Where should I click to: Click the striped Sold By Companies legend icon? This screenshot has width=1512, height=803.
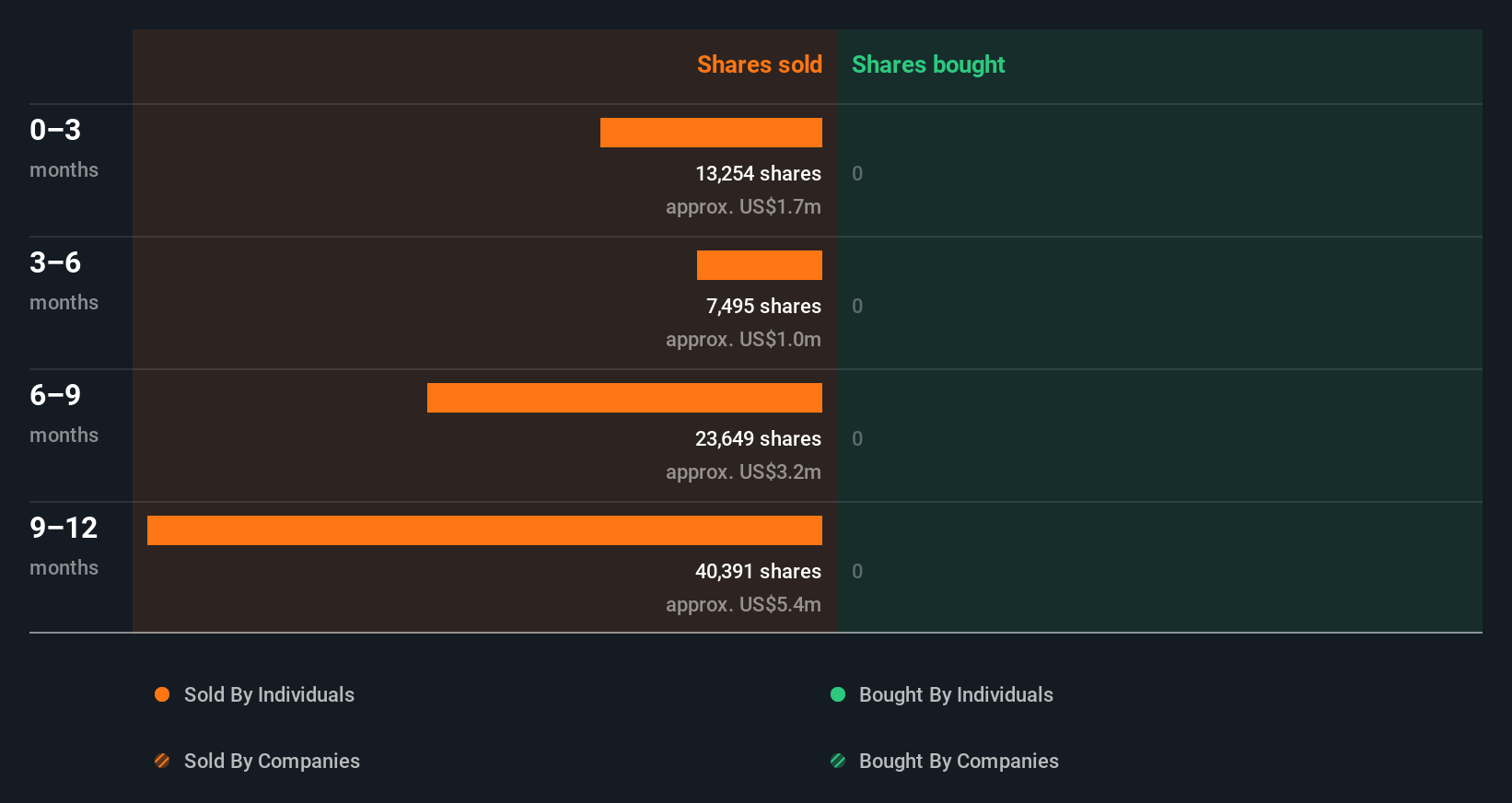point(162,761)
